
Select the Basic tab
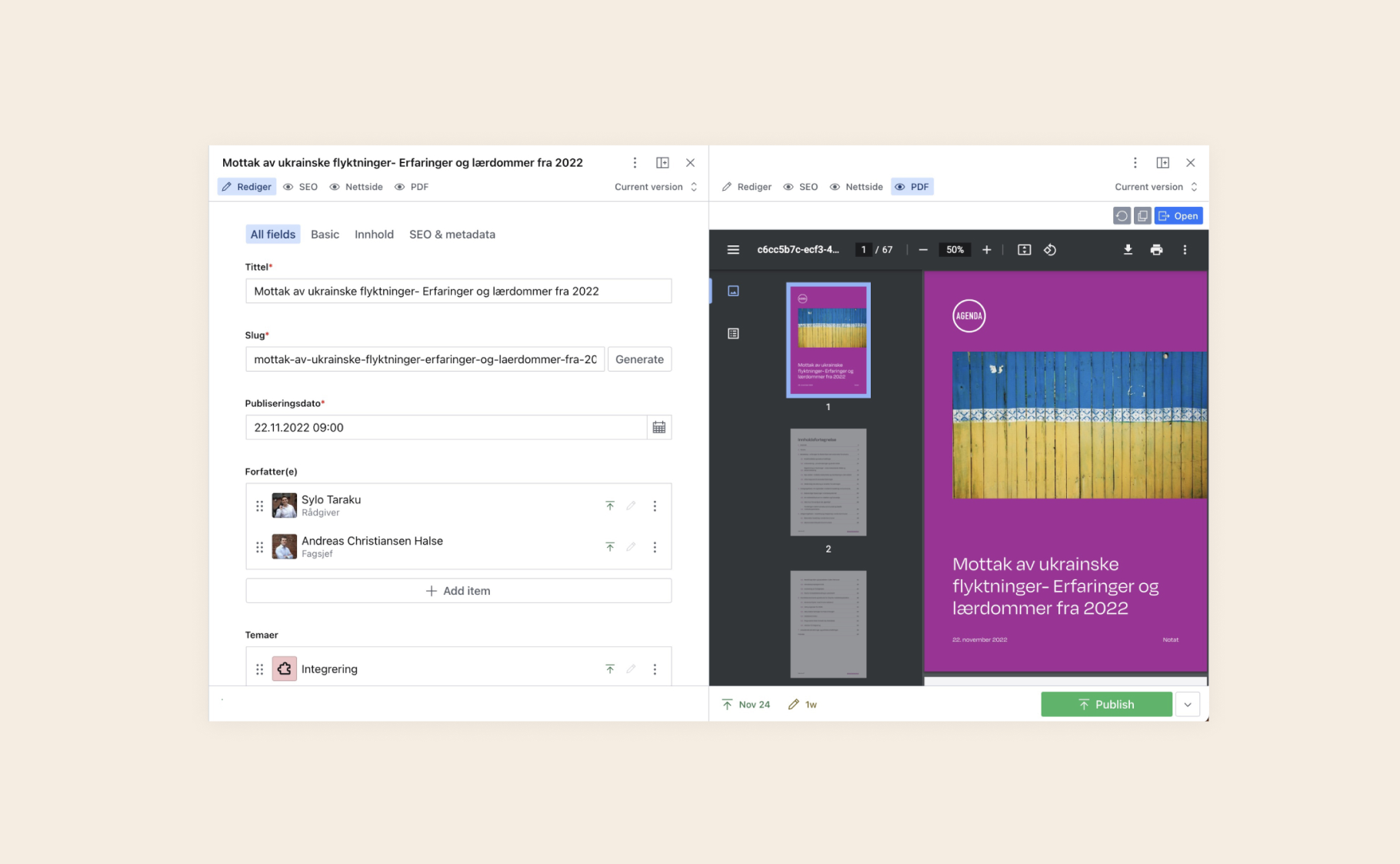(325, 235)
